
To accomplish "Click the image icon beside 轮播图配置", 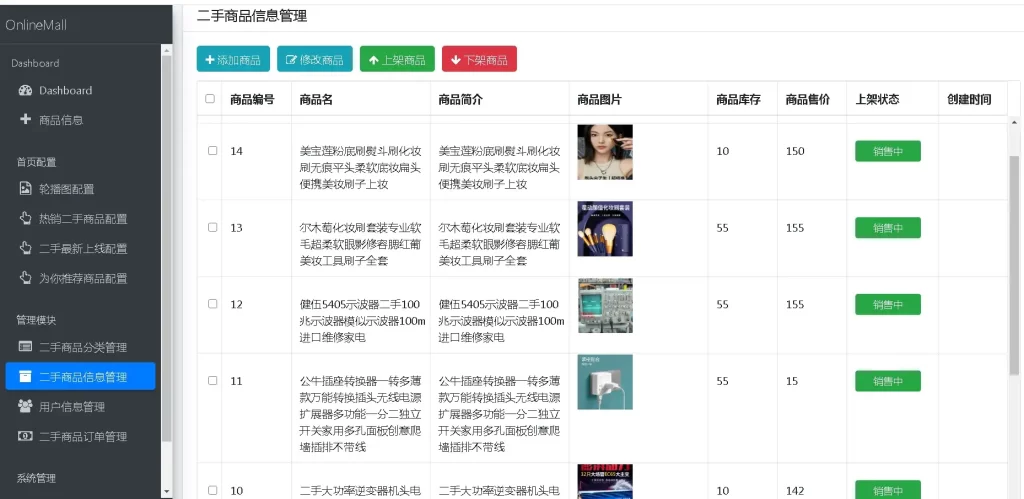I will click(25, 189).
